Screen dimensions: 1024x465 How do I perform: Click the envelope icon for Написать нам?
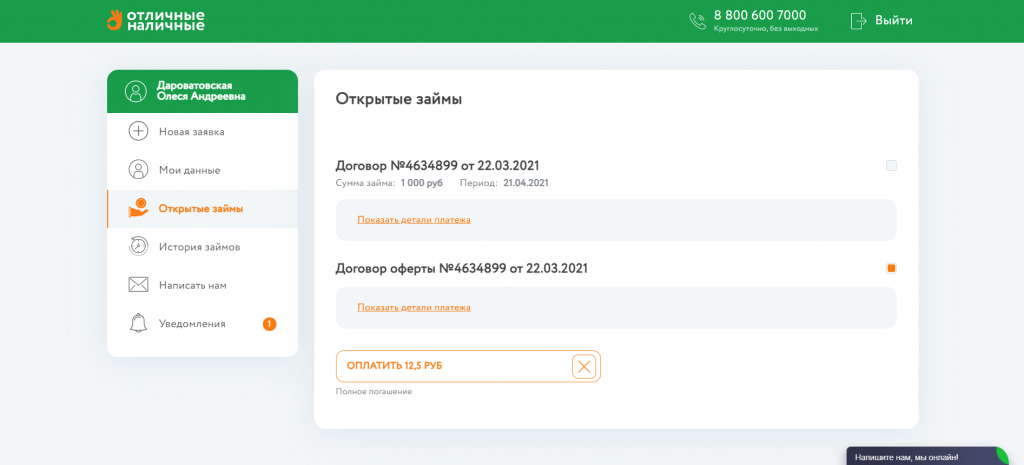click(138, 285)
